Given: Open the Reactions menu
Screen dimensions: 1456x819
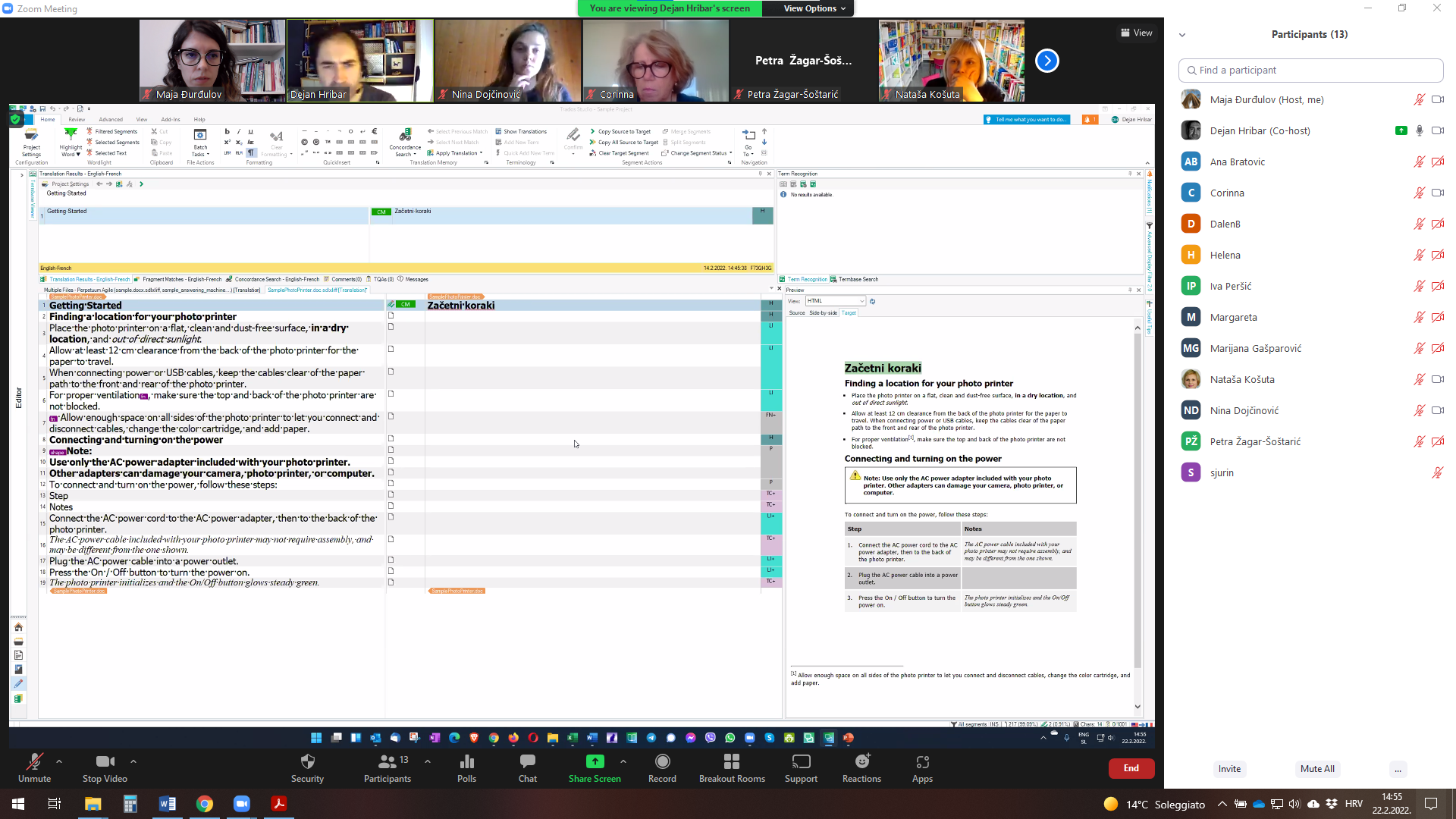Looking at the screenshot, I should pyautogui.click(x=861, y=761).
